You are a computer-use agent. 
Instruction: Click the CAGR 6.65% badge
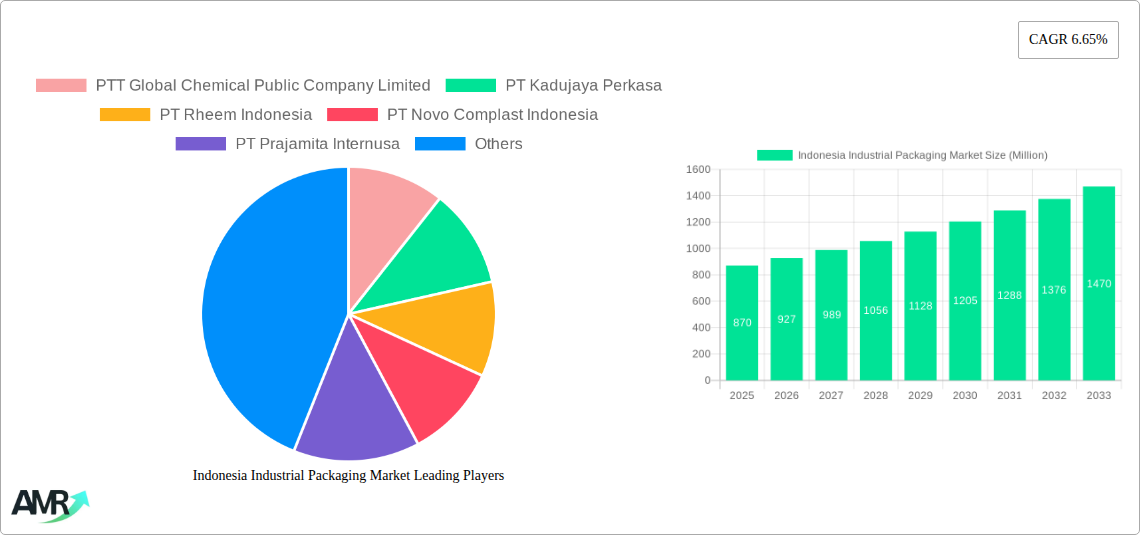1067,40
